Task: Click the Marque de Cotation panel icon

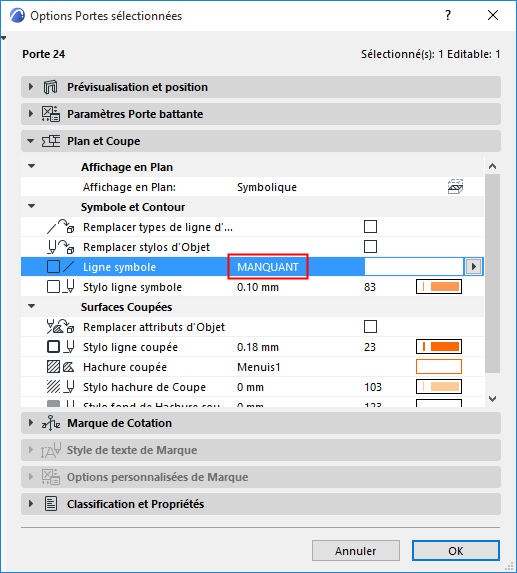Action: 50,423
